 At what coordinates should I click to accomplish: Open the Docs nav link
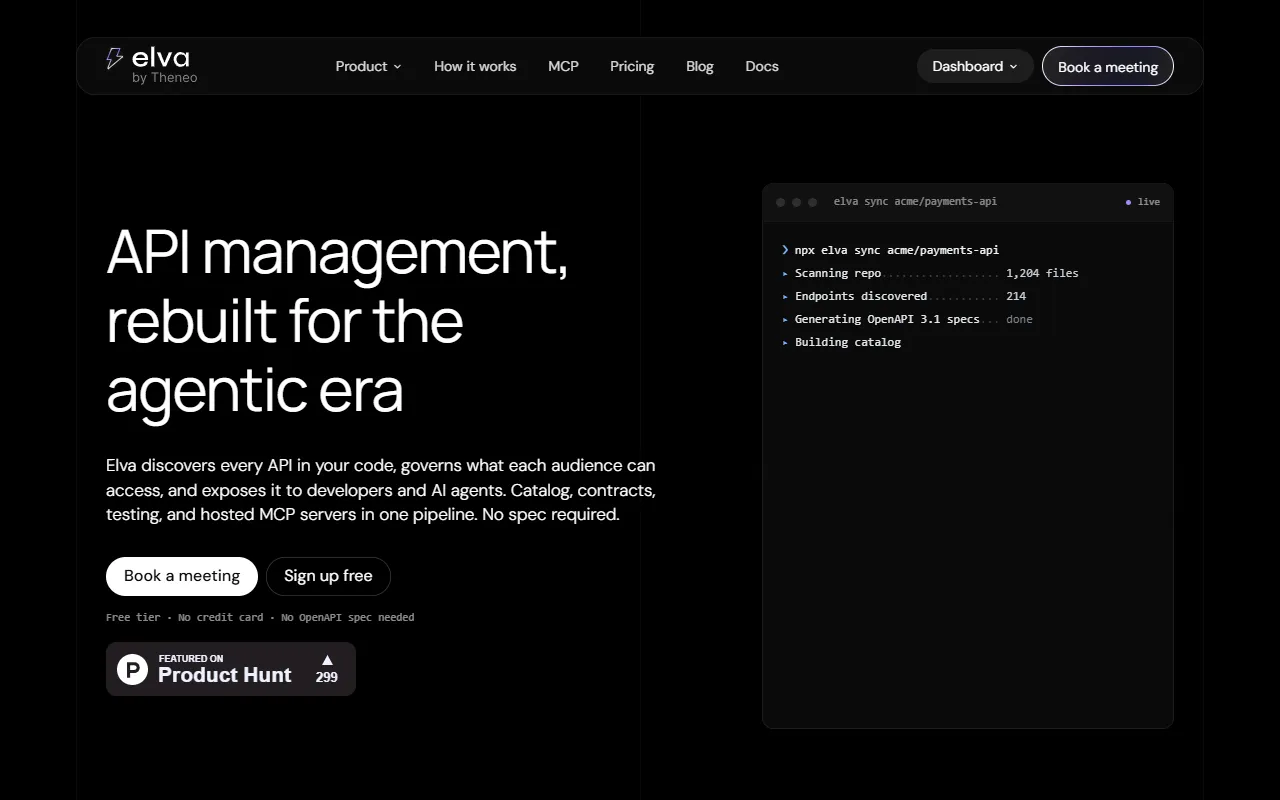tap(762, 66)
